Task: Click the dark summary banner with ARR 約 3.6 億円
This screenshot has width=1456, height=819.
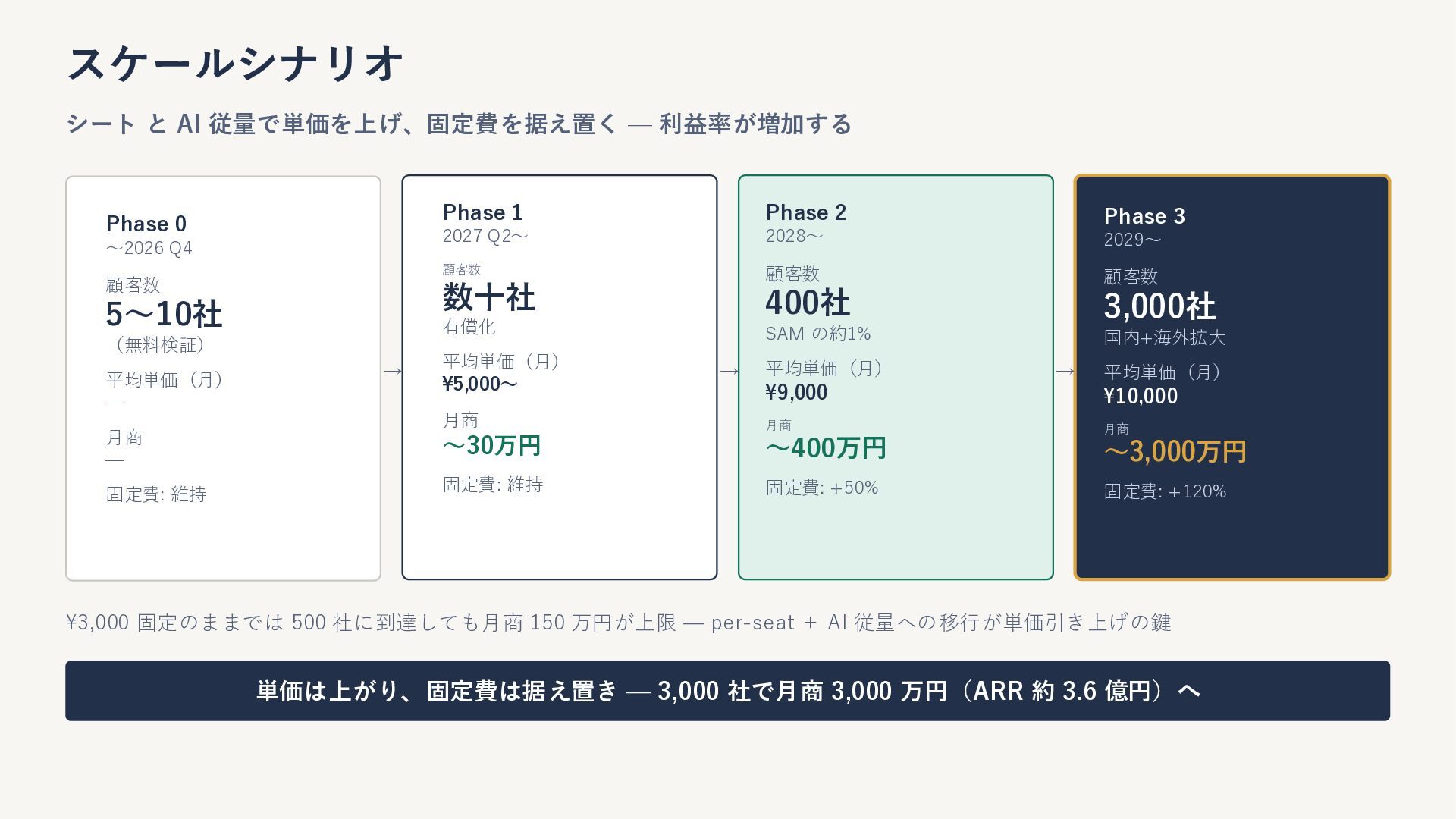Action: (727, 691)
